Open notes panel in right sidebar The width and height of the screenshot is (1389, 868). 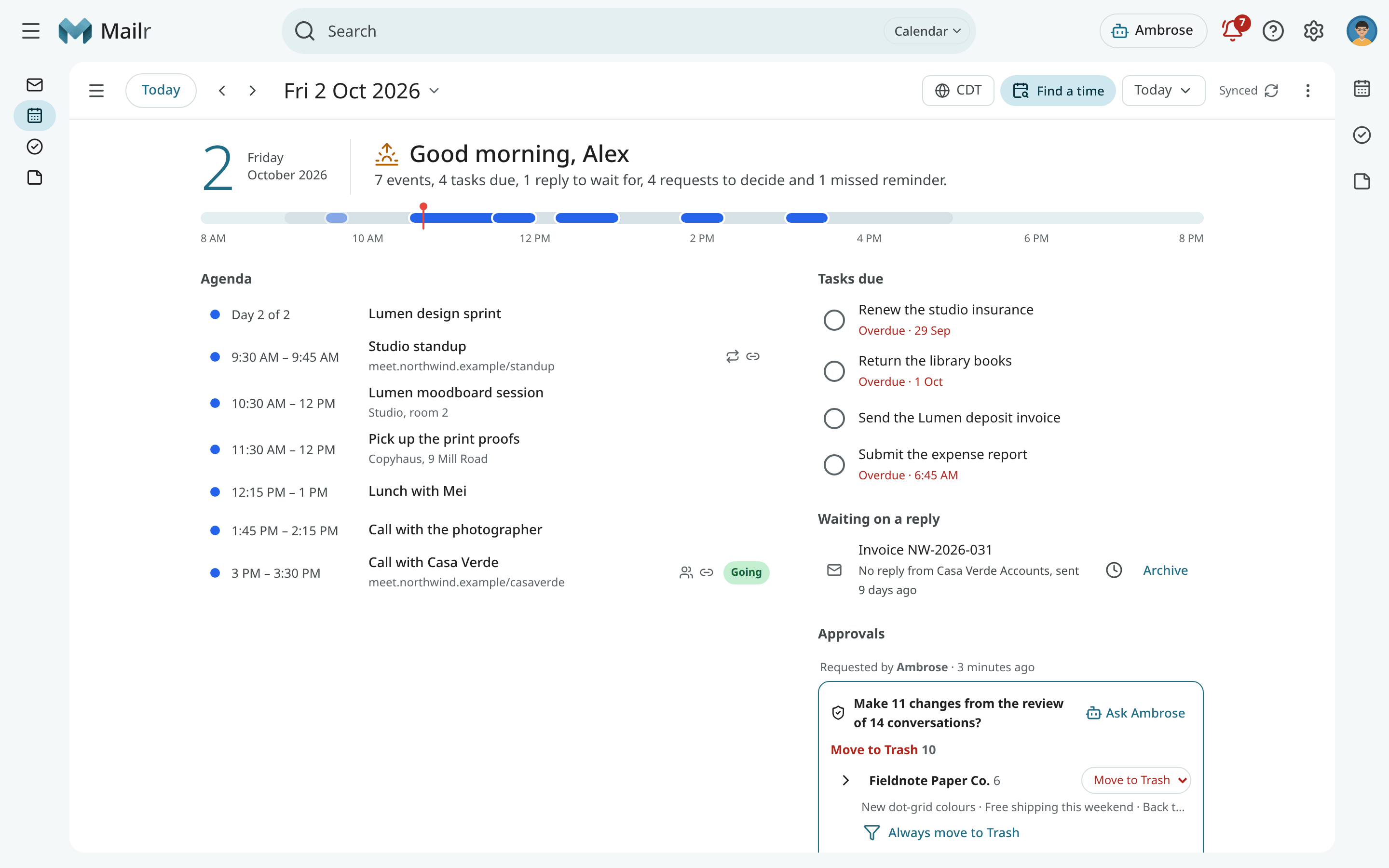(x=1362, y=181)
